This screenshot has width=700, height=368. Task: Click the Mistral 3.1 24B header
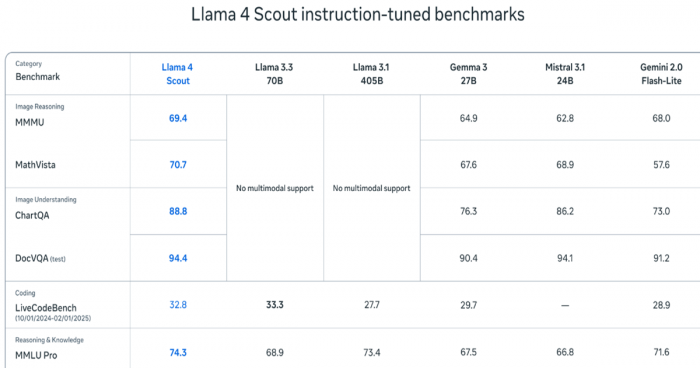[x=565, y=74]
